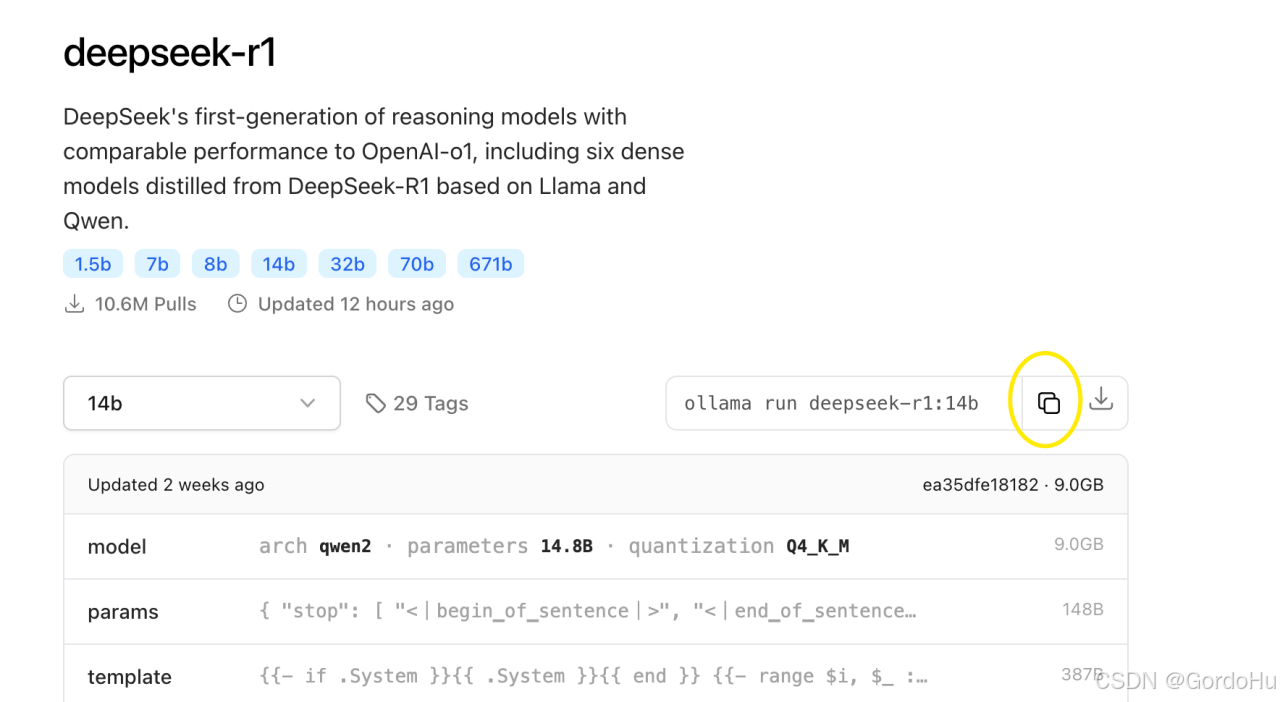Click the Updated 2 weeks ago text
Viewport: 1280px width, 702px height.
click(x=176, y=485)
